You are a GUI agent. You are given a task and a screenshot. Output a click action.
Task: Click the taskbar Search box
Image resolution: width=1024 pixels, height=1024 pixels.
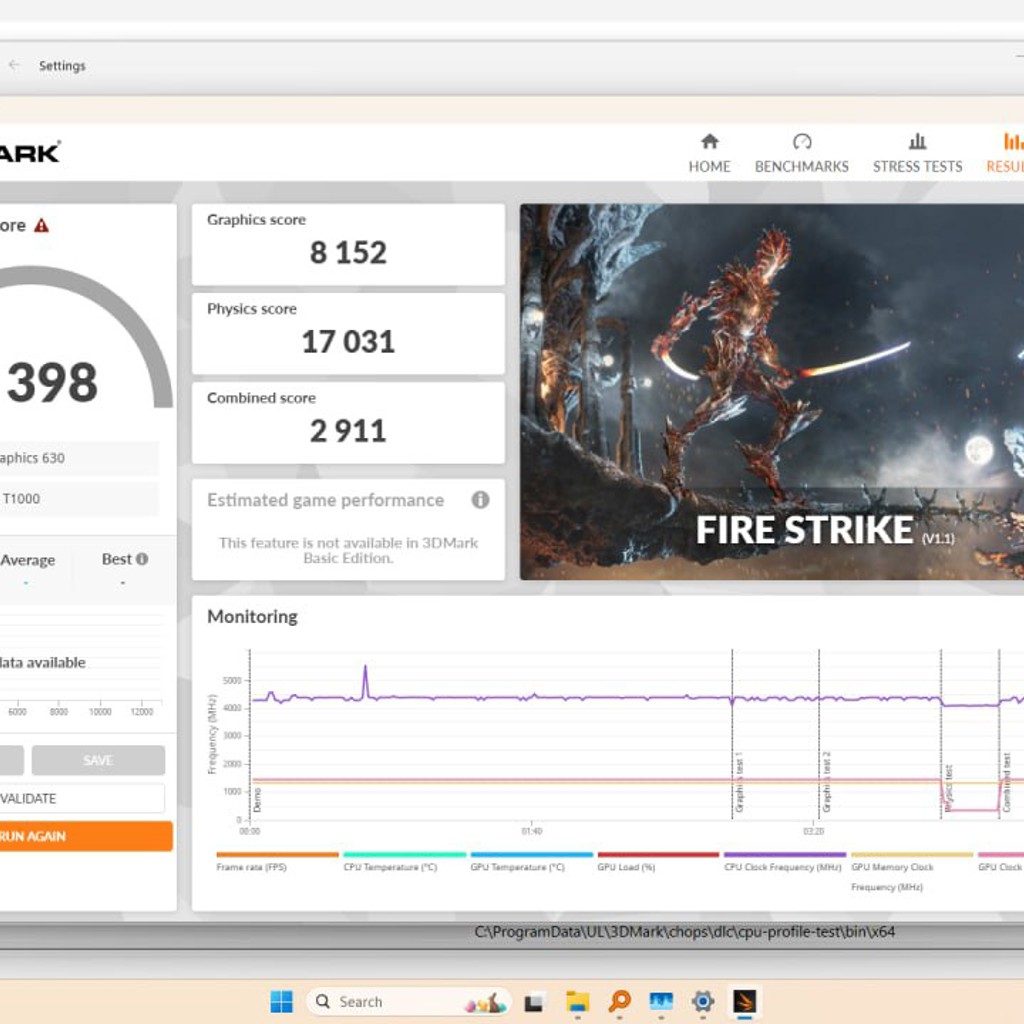pos(409,1001)
